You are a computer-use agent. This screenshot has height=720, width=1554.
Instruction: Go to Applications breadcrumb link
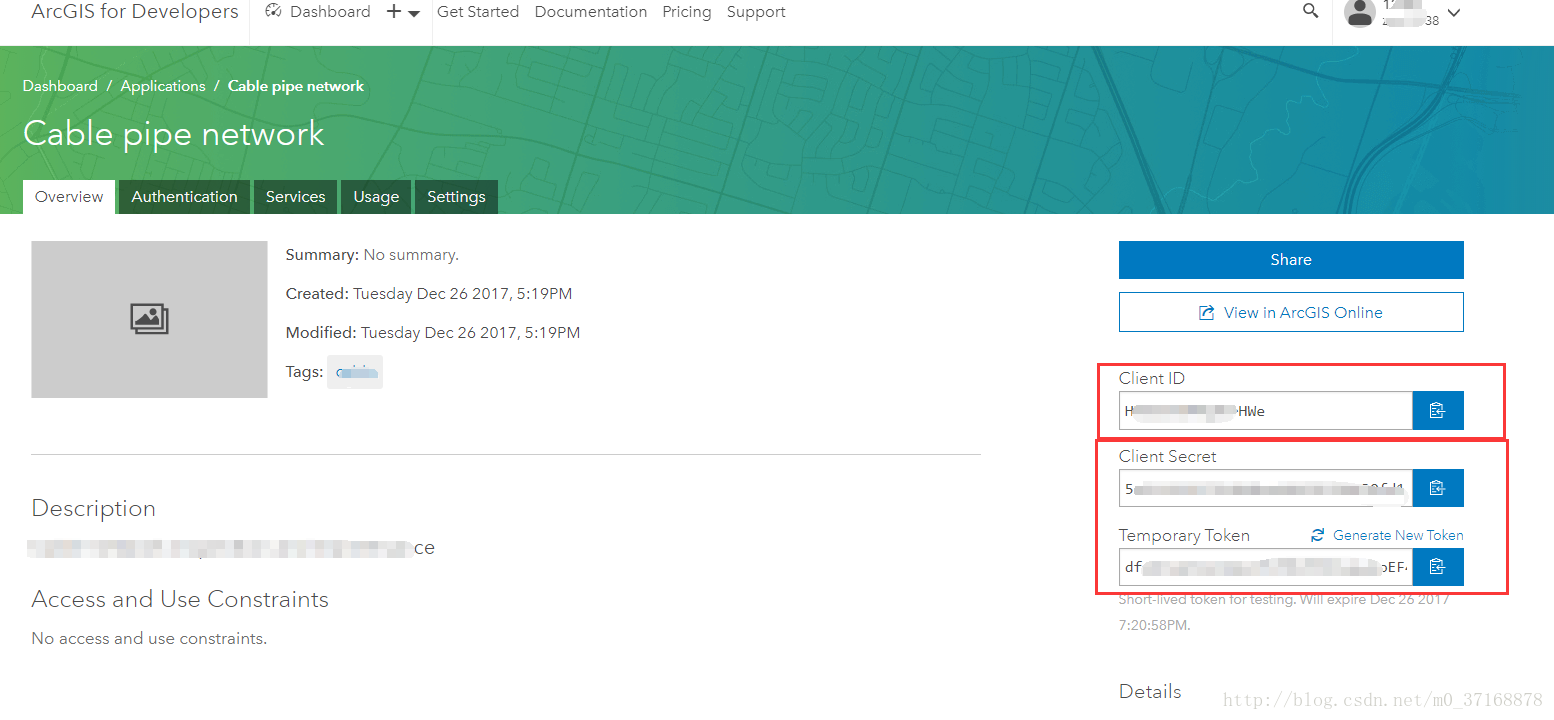163,86
